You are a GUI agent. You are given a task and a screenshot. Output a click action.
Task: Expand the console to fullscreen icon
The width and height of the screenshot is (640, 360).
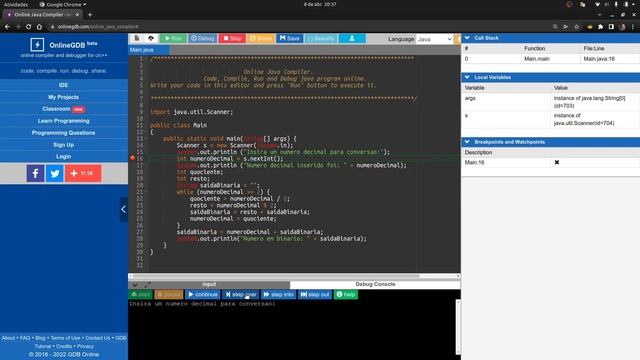click(x=147, y=284)
